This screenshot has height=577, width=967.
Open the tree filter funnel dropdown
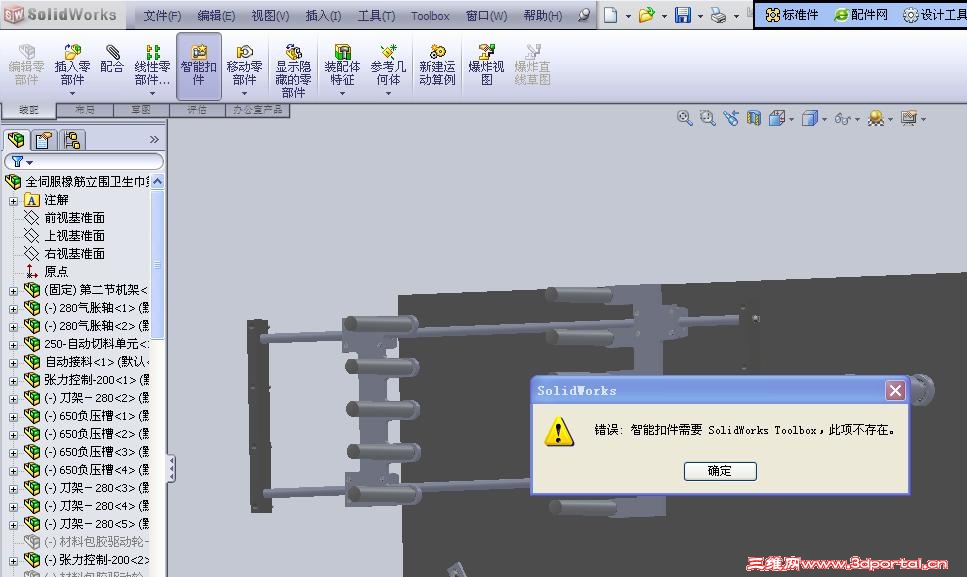tap(23, 162)
